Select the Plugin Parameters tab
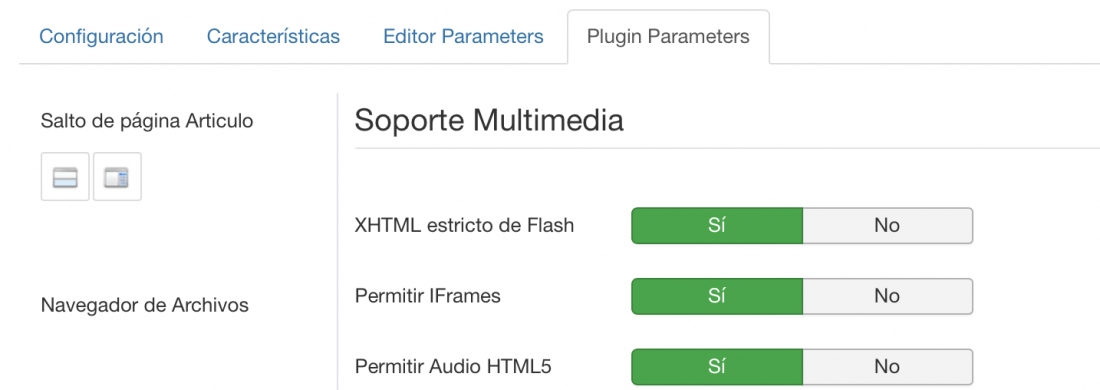Viewport: 1100px width, 390px height. tap(668, 36)
